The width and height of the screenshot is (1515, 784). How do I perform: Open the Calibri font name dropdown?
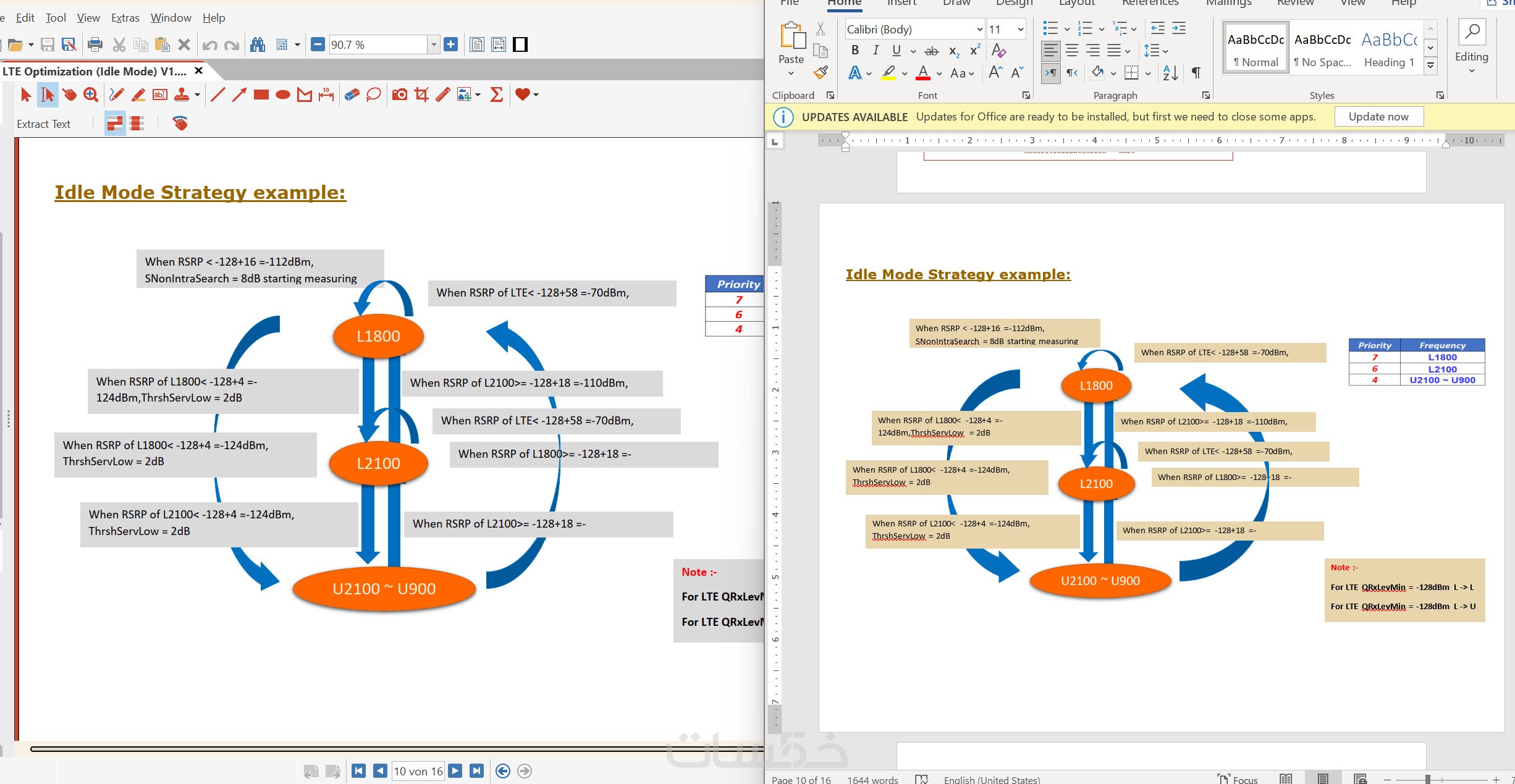pos(979,29)
